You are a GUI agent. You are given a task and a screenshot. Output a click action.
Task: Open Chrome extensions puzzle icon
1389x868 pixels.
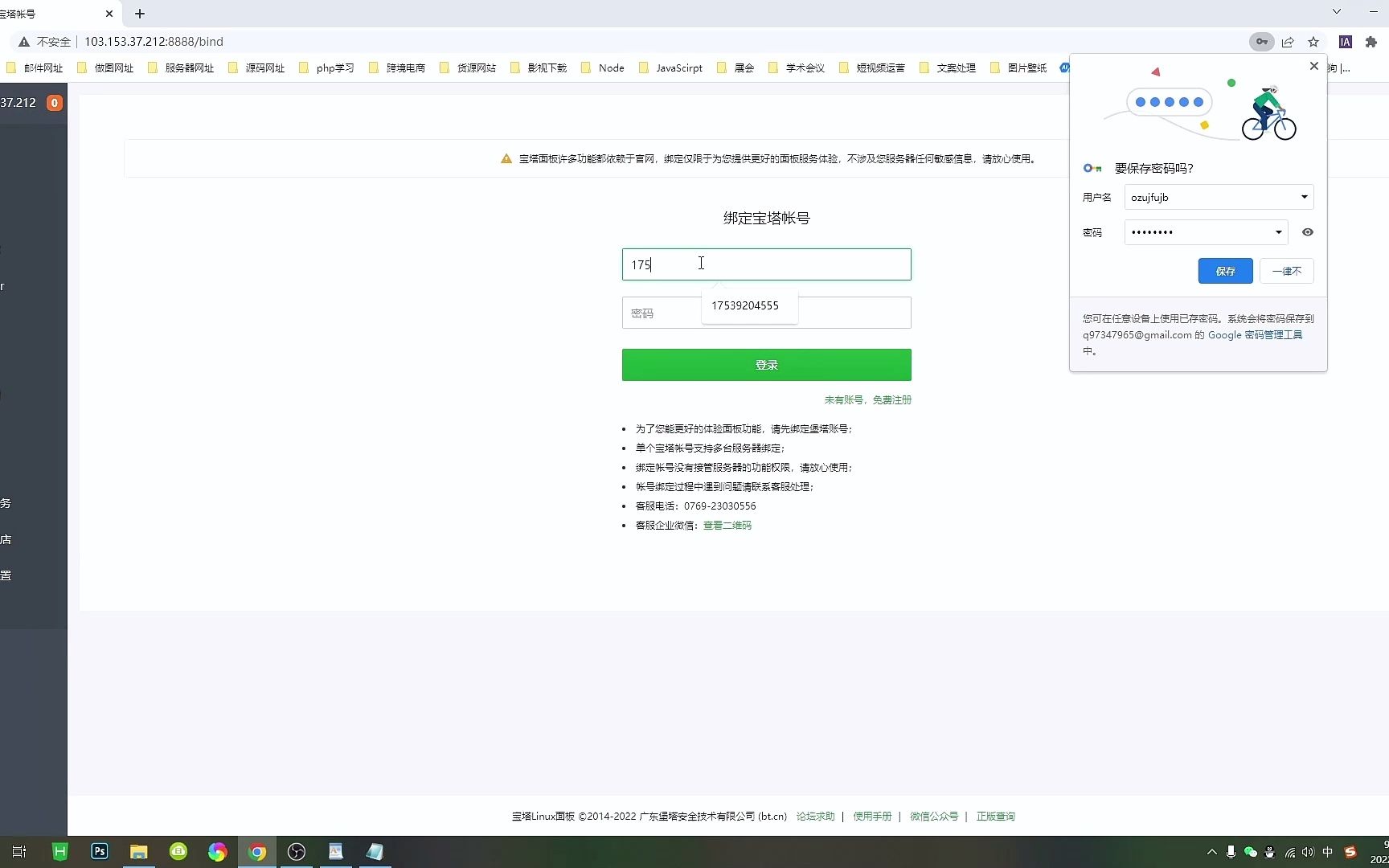coord(1371,42)
